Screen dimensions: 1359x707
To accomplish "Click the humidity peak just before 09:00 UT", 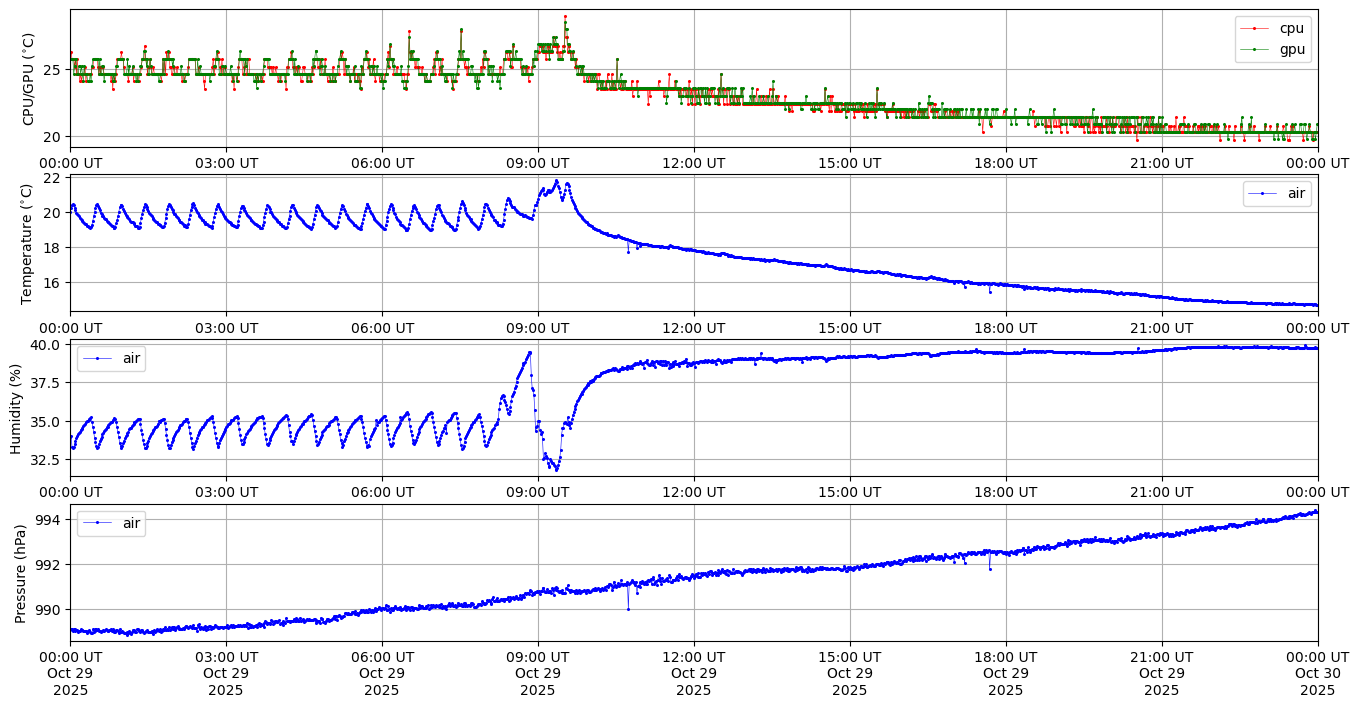I will tap(529, 352).
